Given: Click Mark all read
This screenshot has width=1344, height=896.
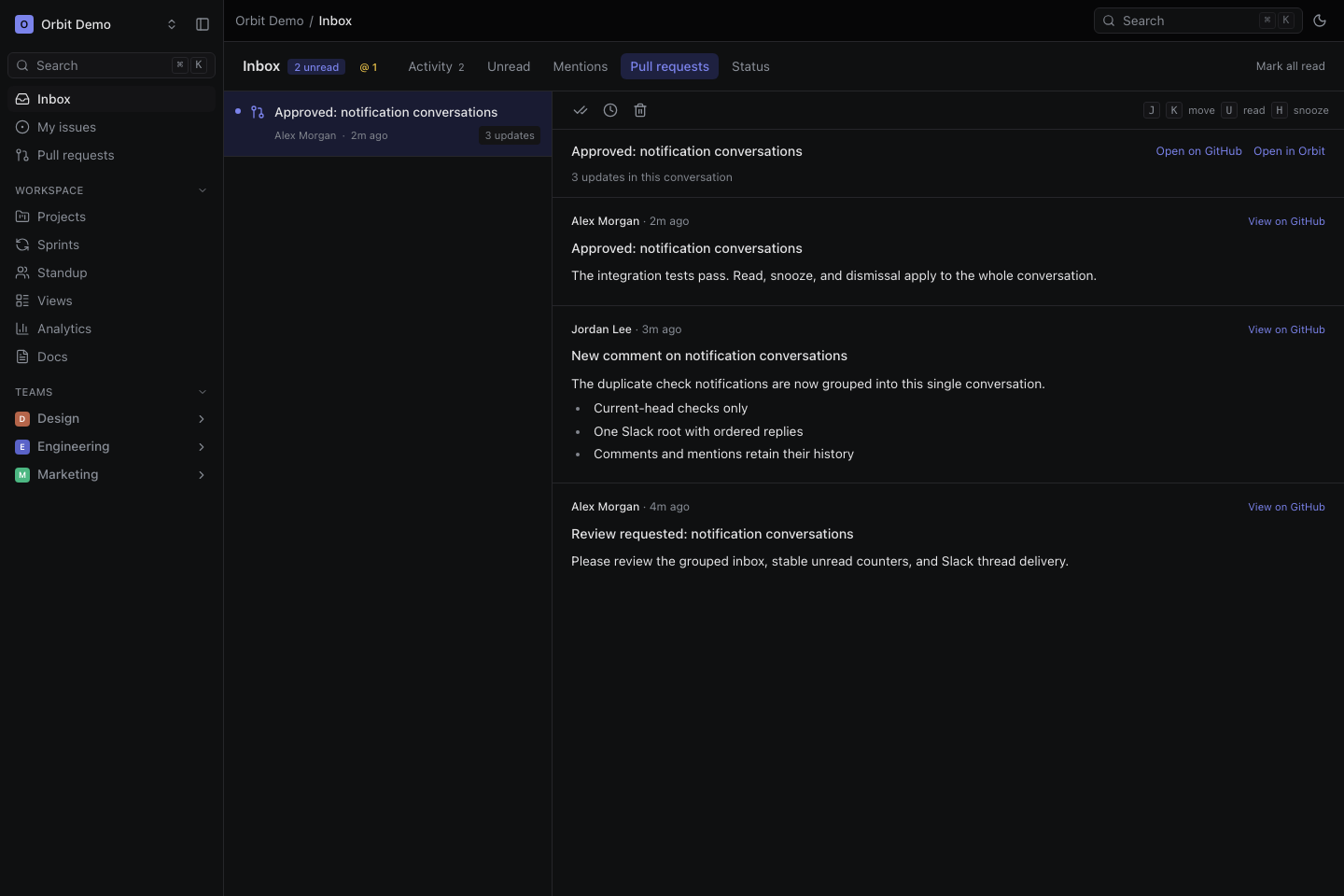Looking at the screenshot, I should [1290, 66].
